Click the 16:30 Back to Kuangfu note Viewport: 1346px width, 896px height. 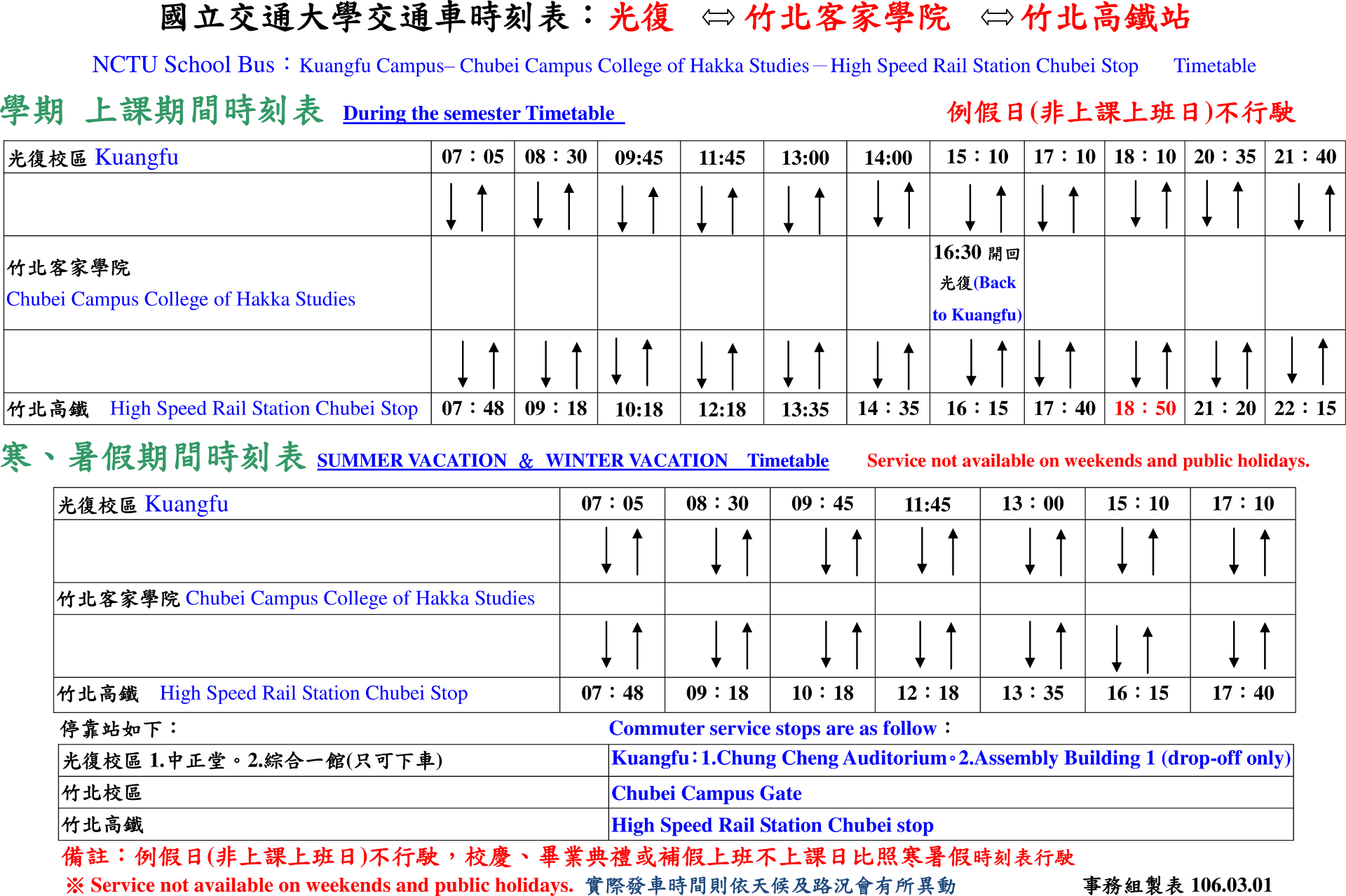click(x=977, y=283)
